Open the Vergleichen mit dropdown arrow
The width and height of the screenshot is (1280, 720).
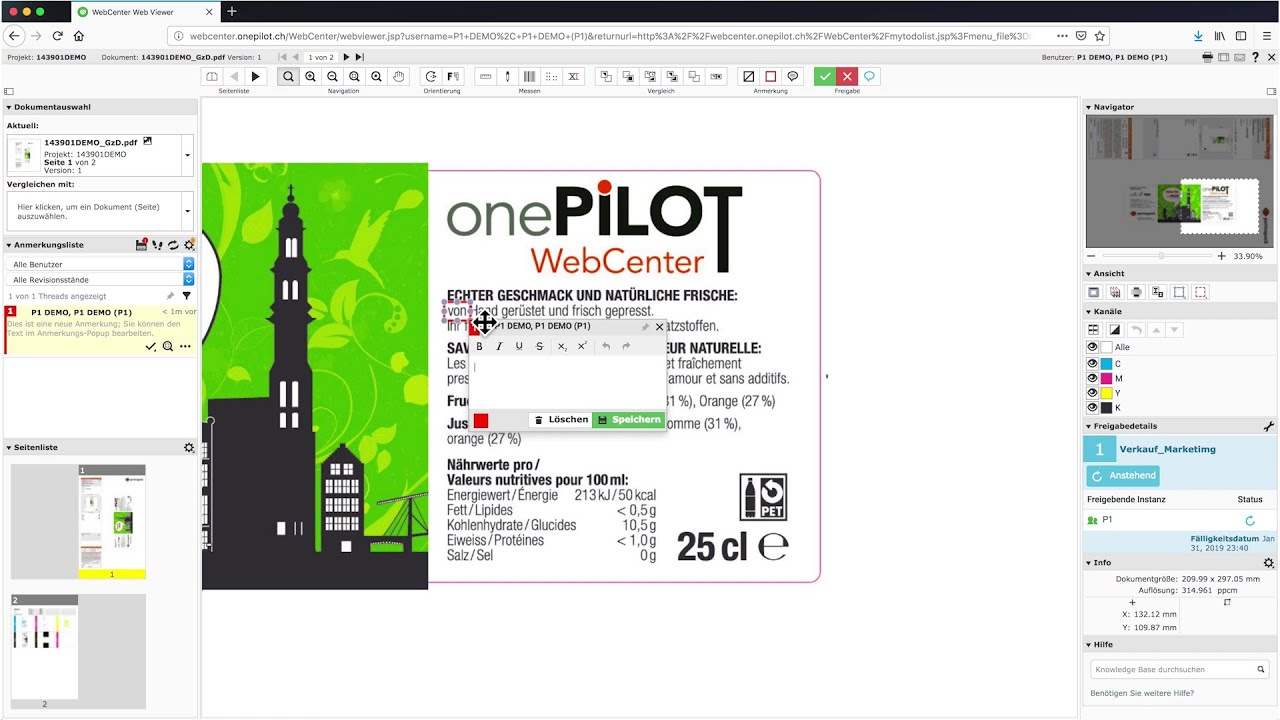[187, 211]
